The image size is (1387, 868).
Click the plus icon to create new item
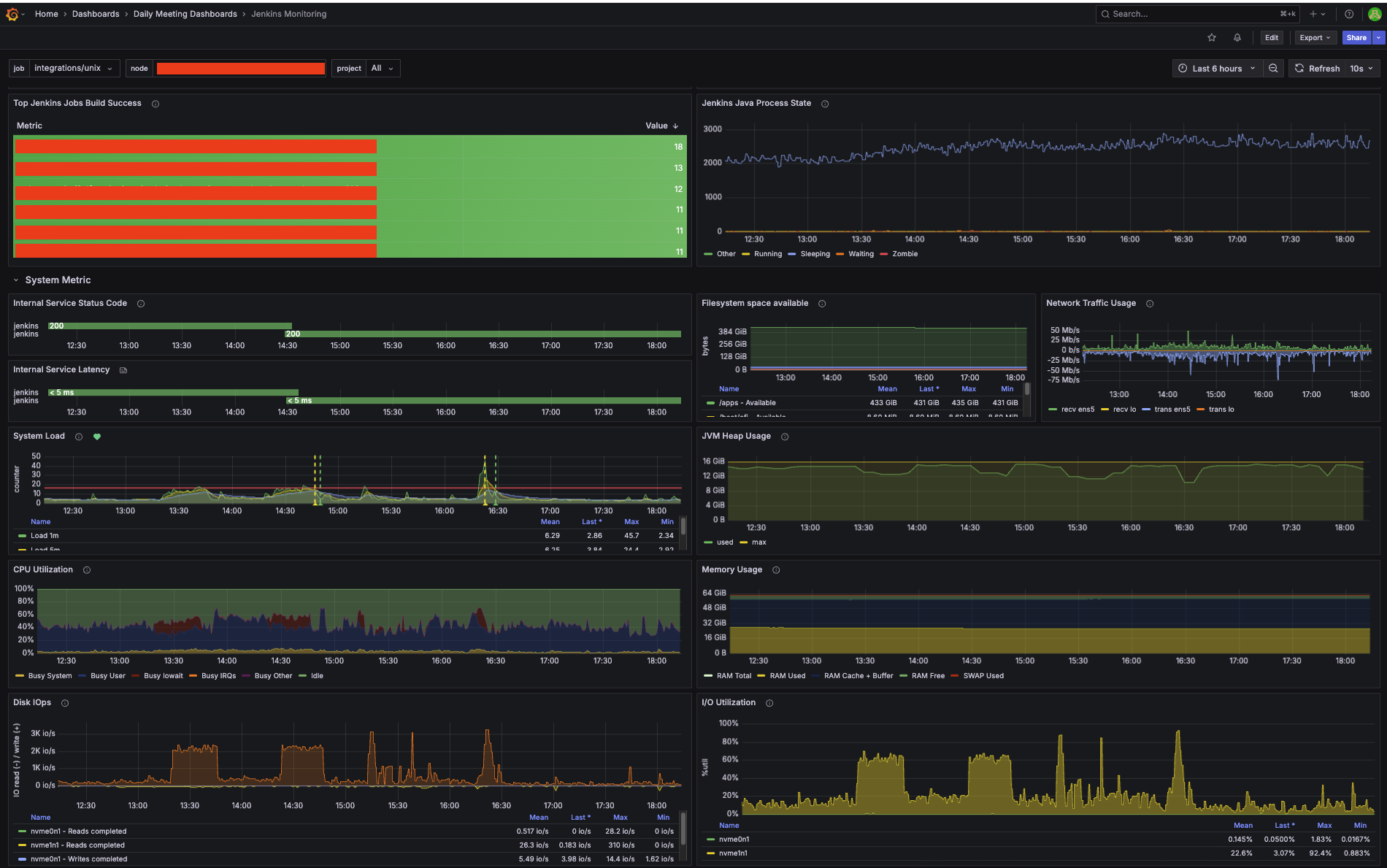coord(1313,14)
